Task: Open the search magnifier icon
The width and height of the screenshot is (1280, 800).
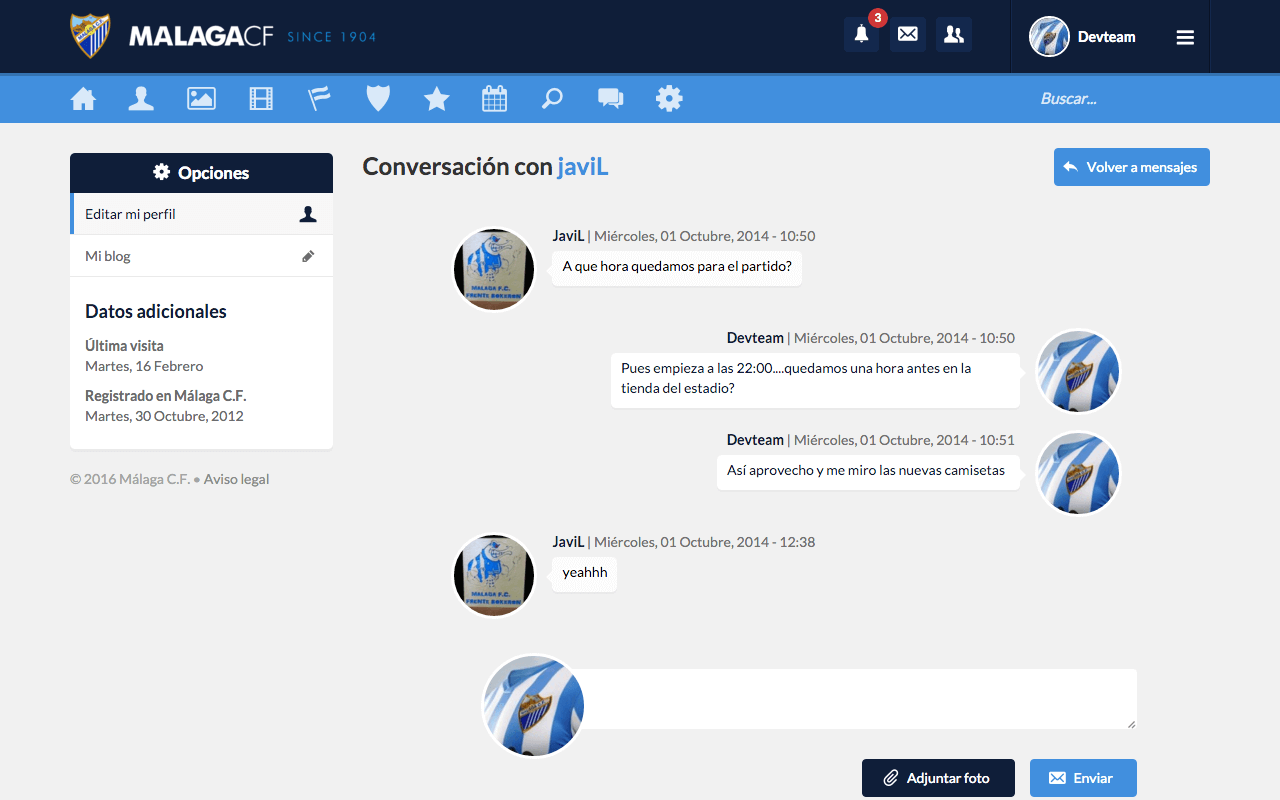Action: 553,98
